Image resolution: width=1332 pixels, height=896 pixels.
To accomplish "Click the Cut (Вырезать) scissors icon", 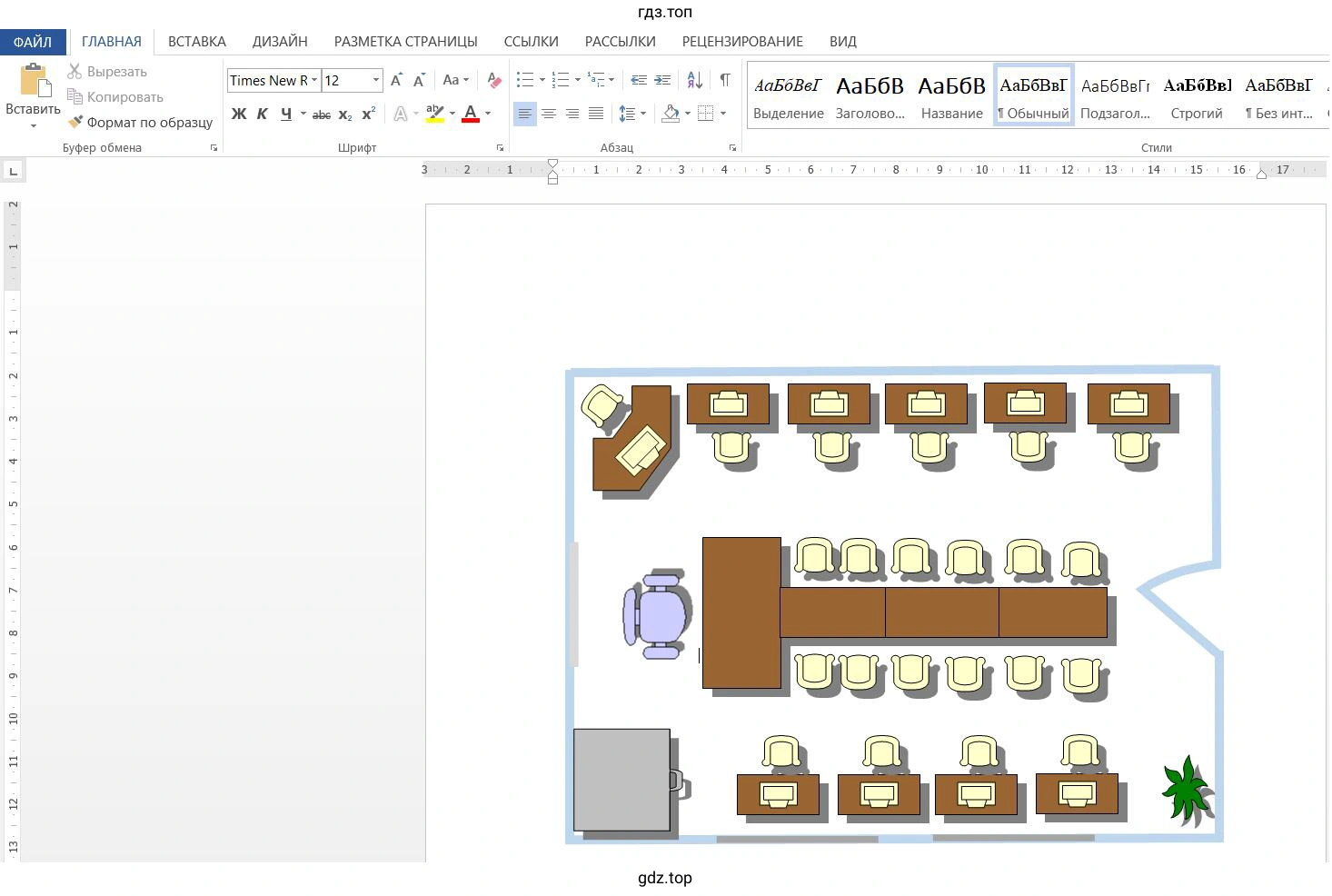I will 75,71.
